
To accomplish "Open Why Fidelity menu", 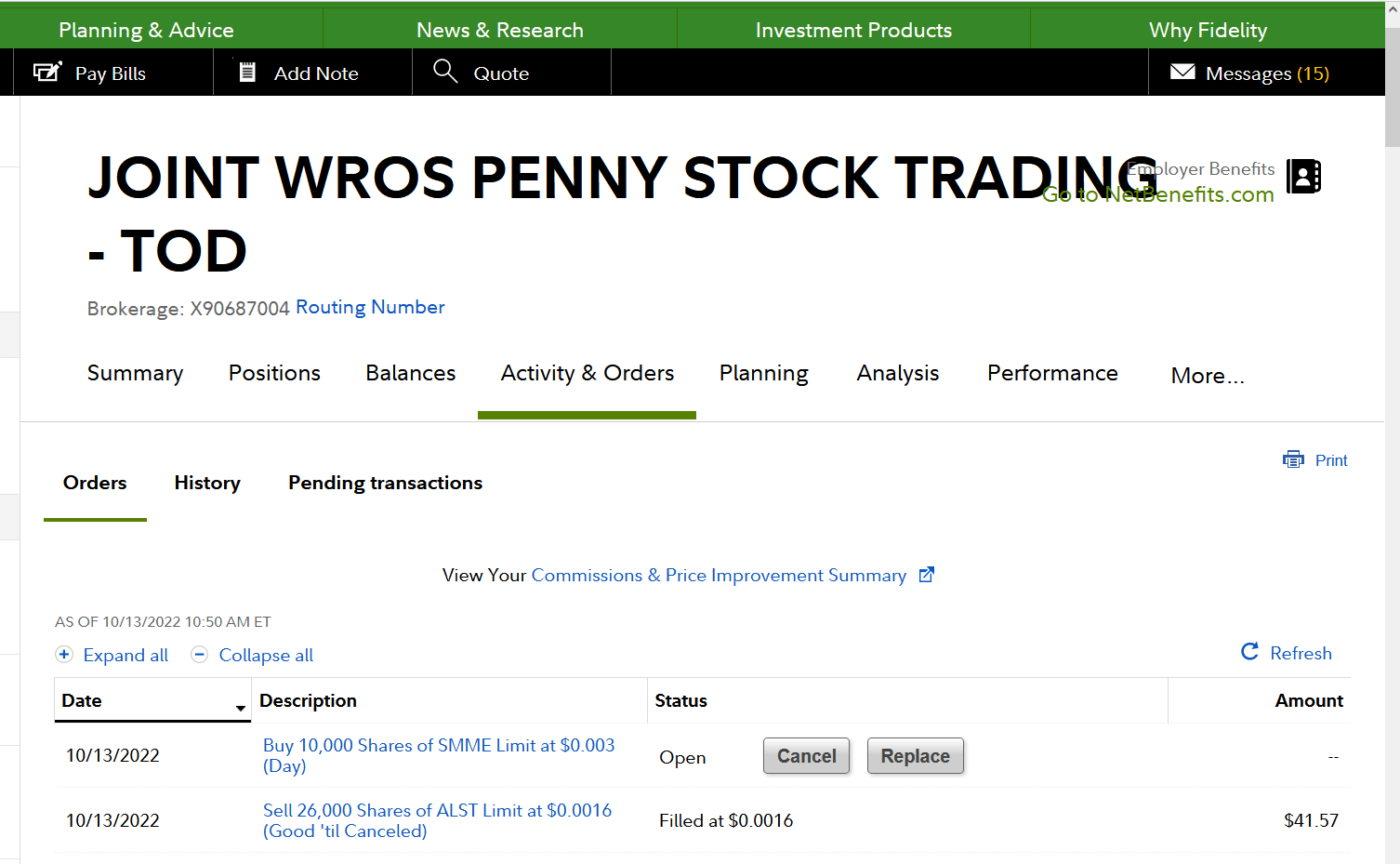I will coord(1208,30).
